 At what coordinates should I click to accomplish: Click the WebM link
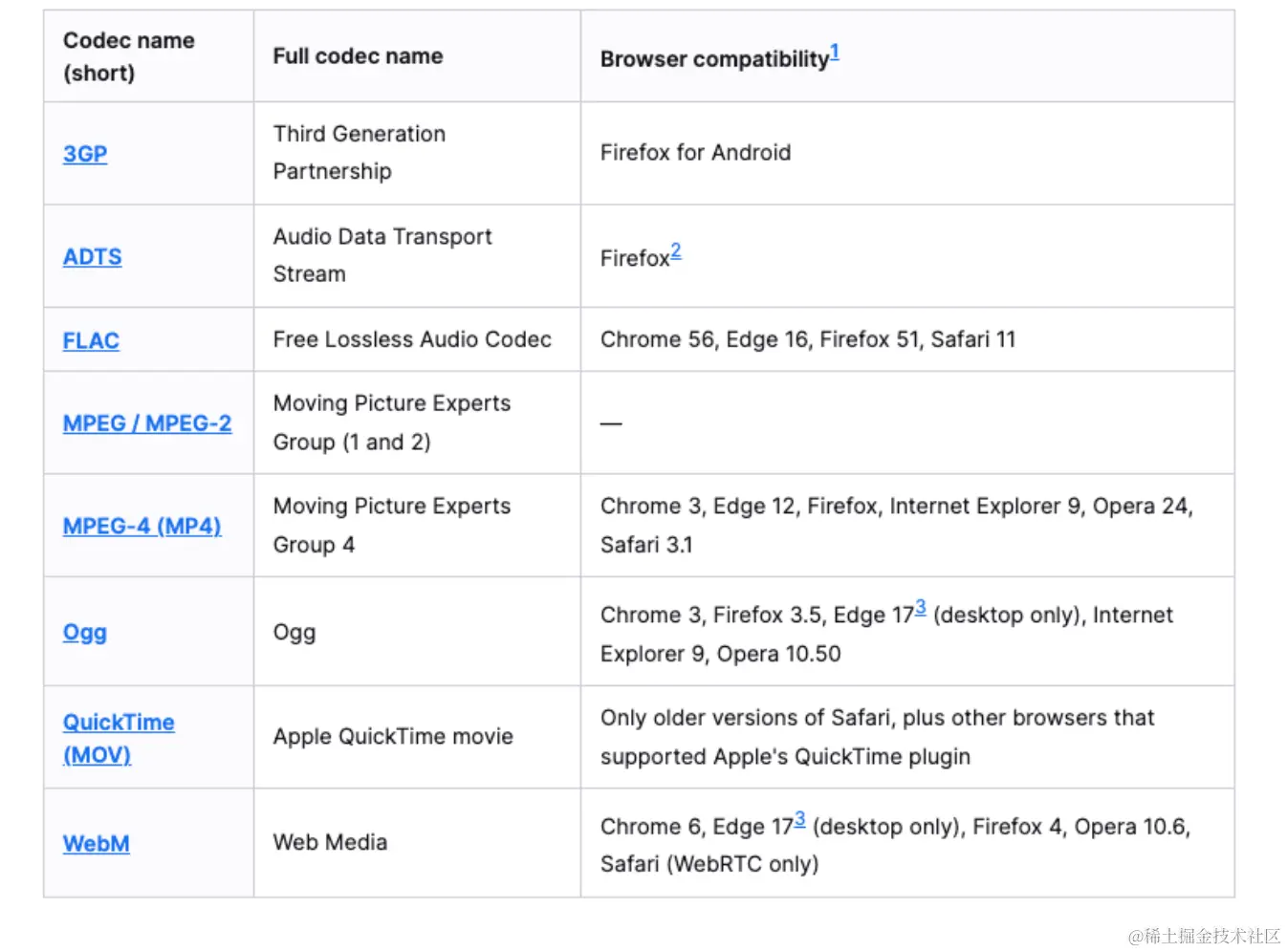[x=96, y=844]
